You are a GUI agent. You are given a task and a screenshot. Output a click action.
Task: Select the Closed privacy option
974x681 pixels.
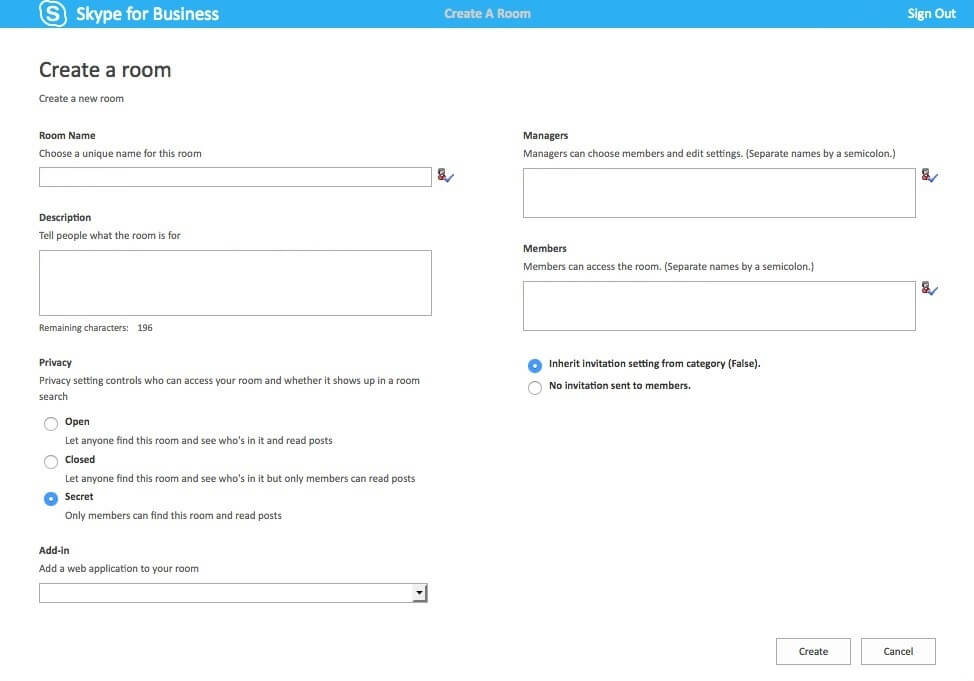(51, 461)
